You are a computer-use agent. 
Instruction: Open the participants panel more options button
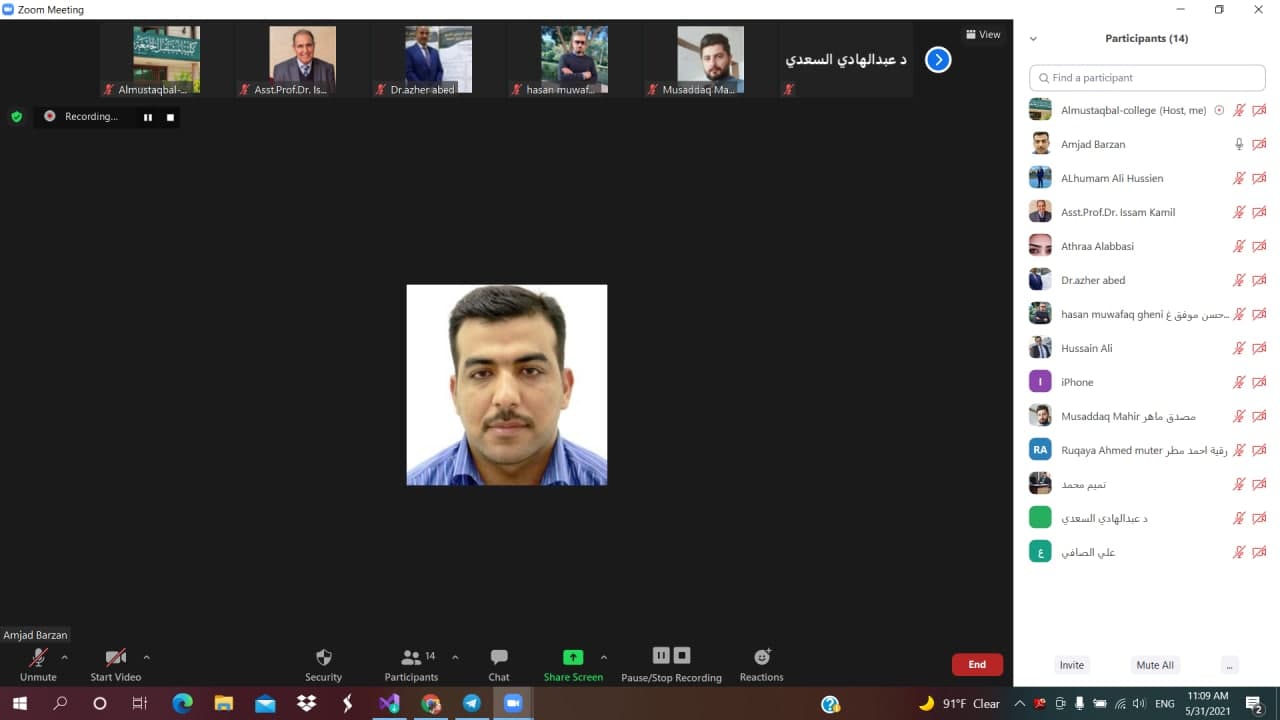(x=1230, y=665)
